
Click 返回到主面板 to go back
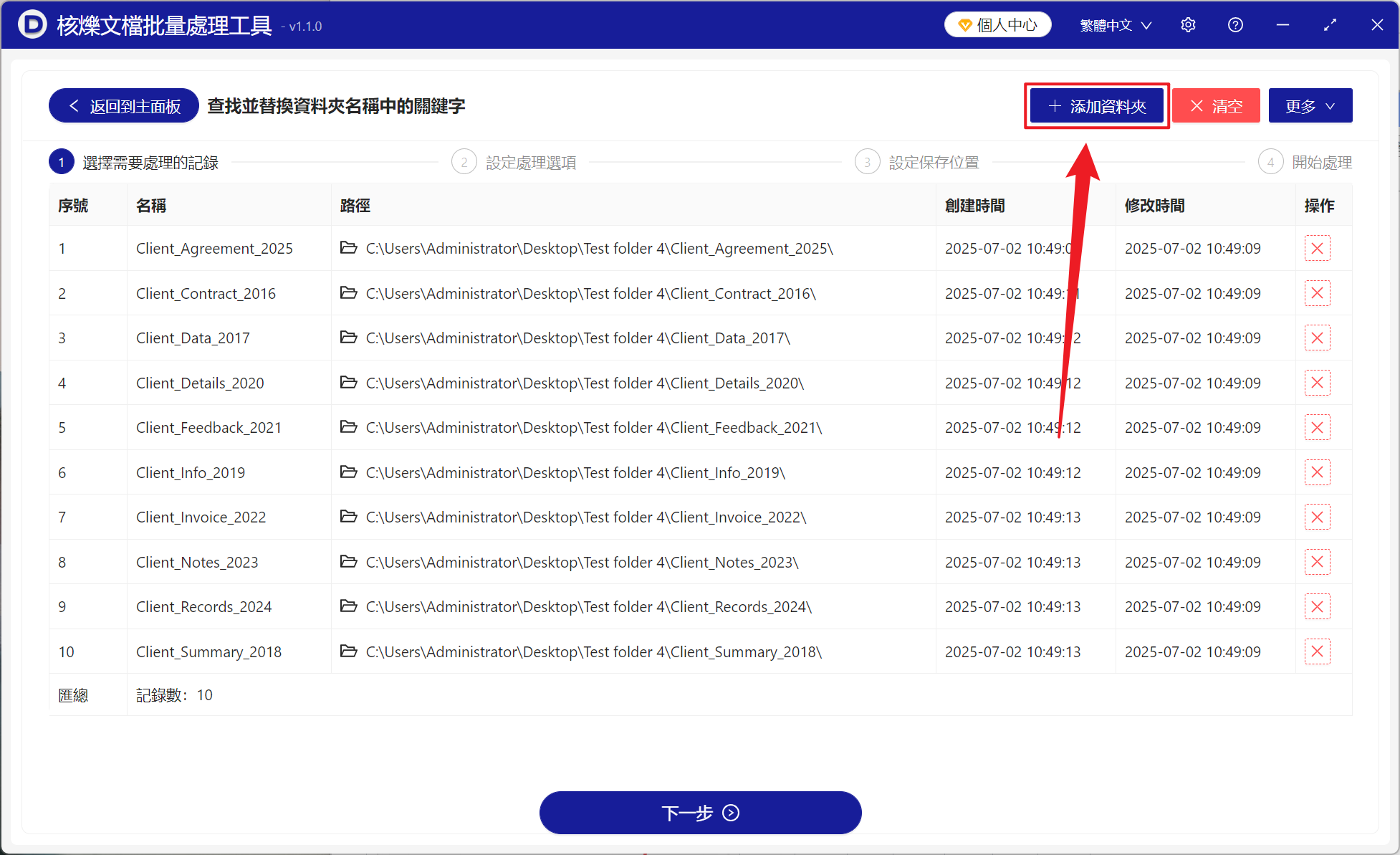(123, 105)
